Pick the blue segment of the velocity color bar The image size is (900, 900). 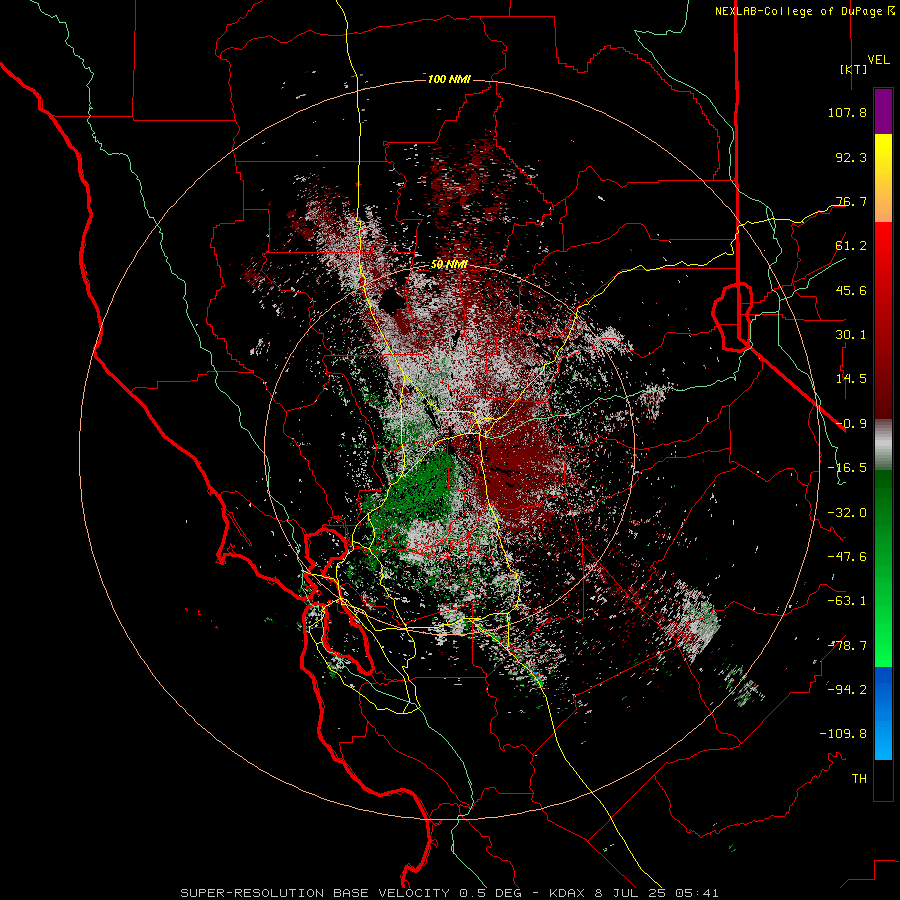[x=883, y=713]
